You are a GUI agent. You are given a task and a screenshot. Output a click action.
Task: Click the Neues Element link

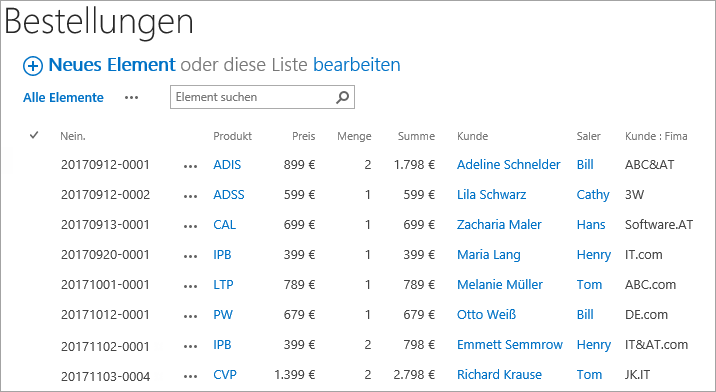tap(112, 65)
